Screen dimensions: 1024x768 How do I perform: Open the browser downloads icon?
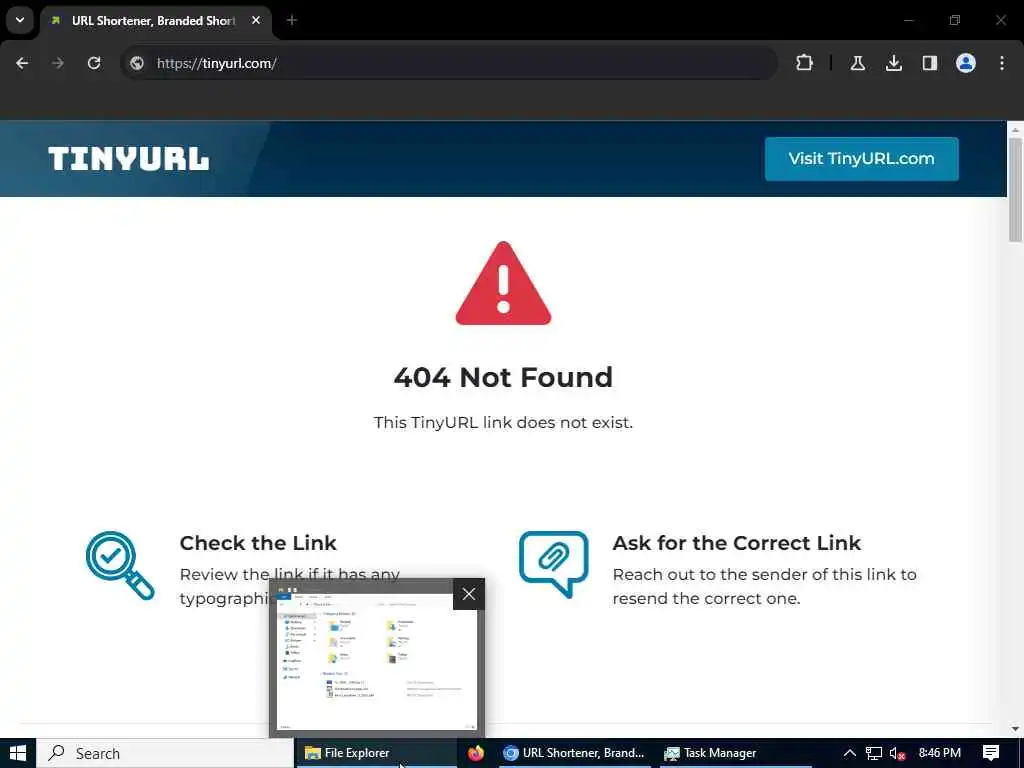coord(894,63)
